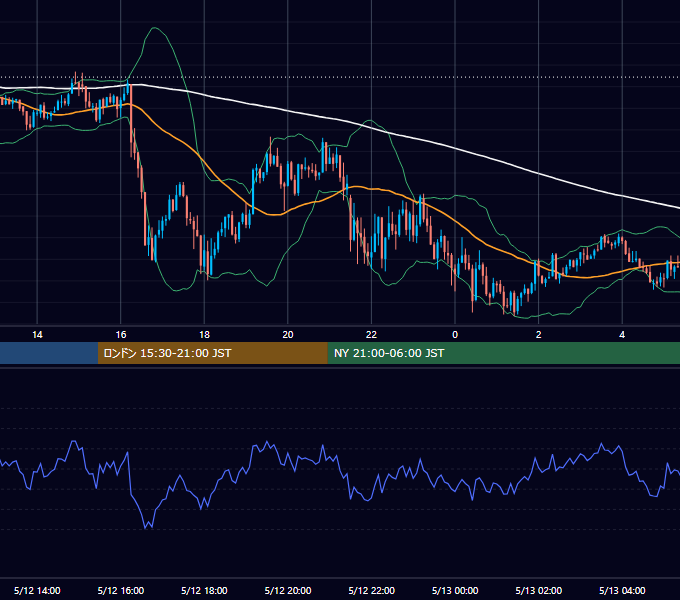Viewport: 680px width, 600px height.
Task: Click the blue session bar before London
Action: click(x=49, y=353)
